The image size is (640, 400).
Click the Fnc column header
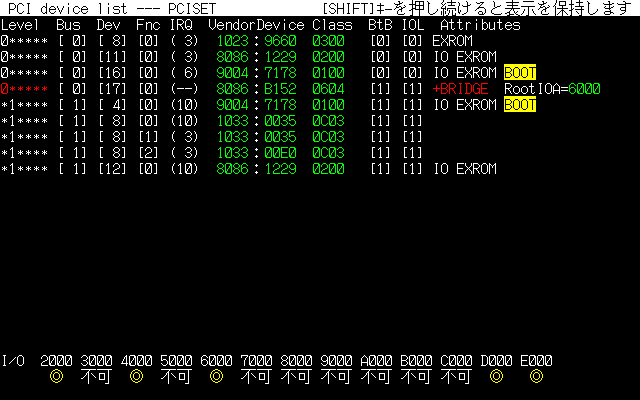[148, 25]
